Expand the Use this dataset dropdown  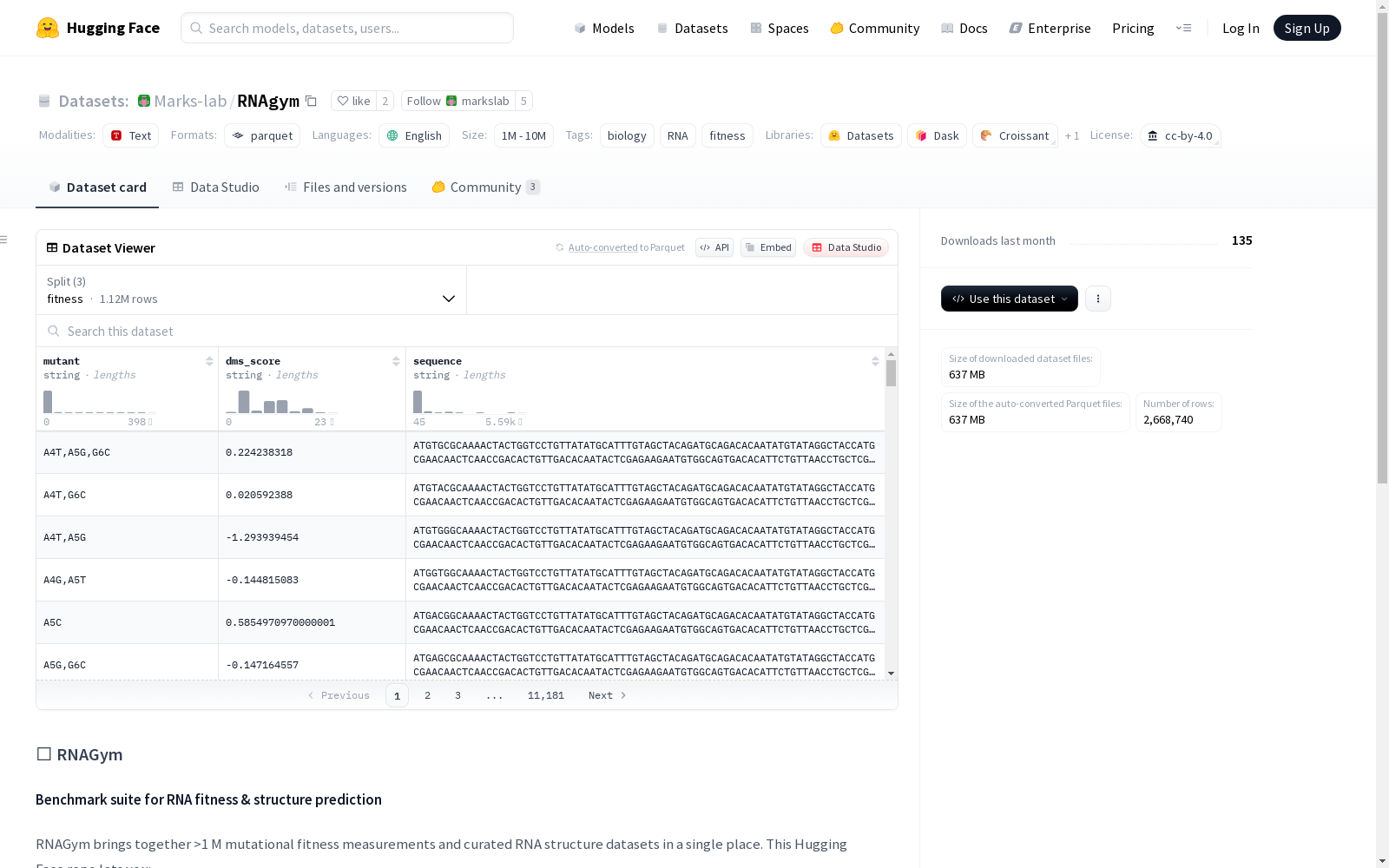tap(1010, 299)
